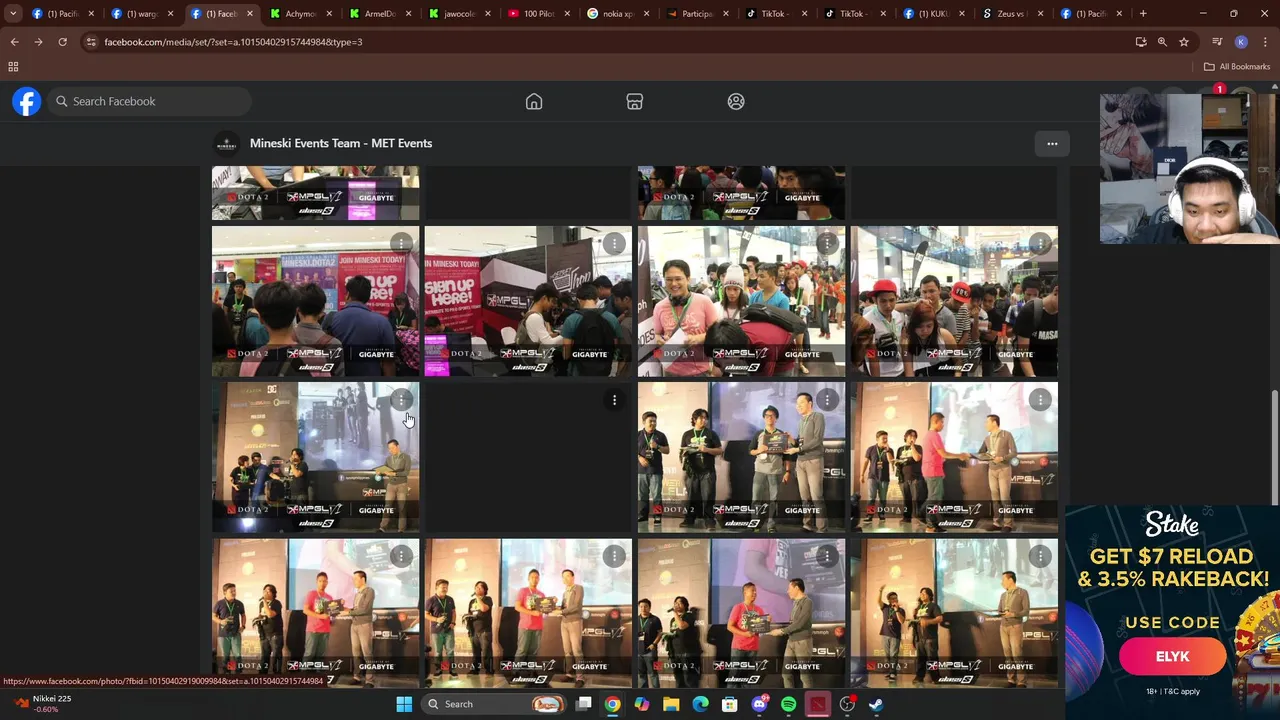The image size is (1280, 720).
Task: Open crowd photo with red cap people
Action: coord(954,301)
